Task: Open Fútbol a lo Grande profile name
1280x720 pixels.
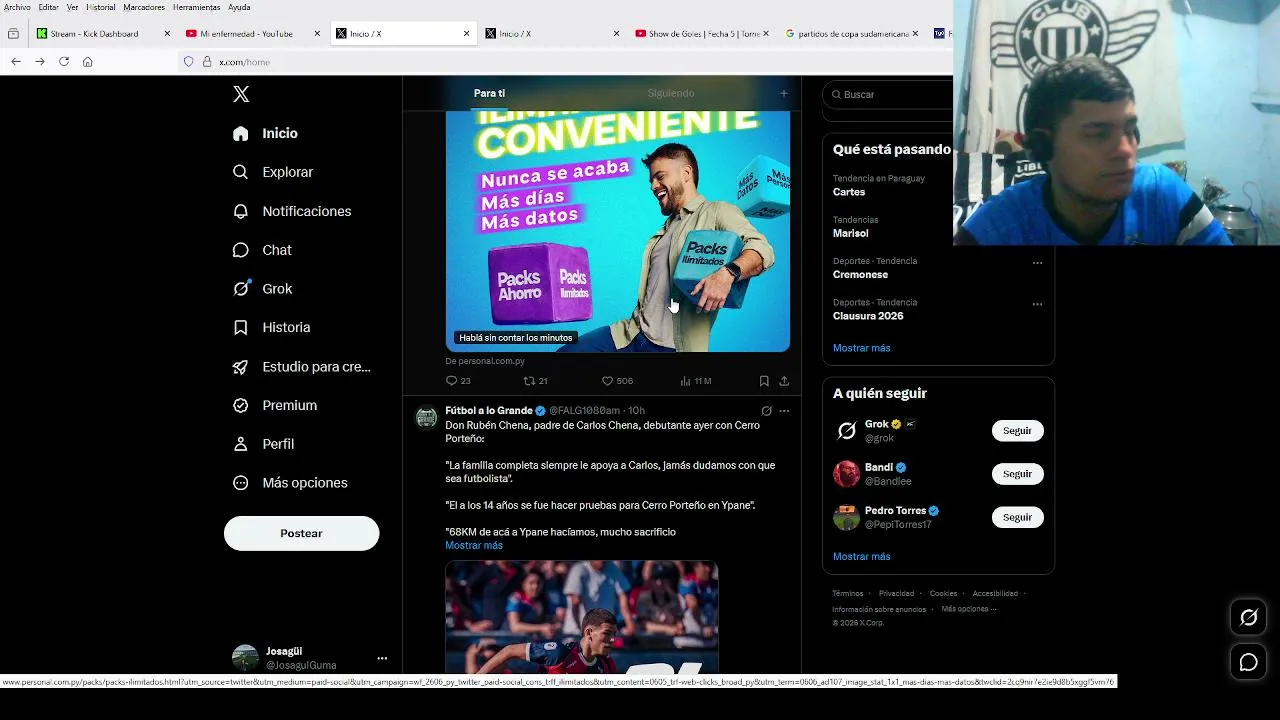Action: coord(488,410)
